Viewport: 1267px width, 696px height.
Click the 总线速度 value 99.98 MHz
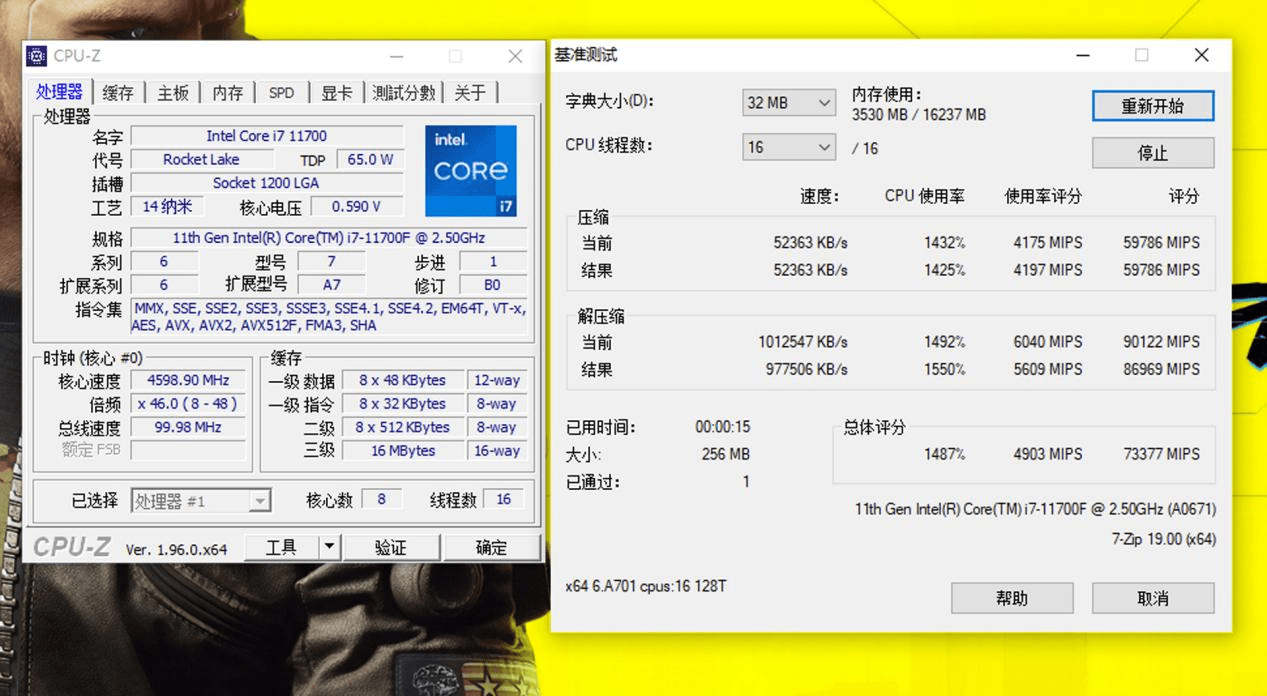pos(188,428)
